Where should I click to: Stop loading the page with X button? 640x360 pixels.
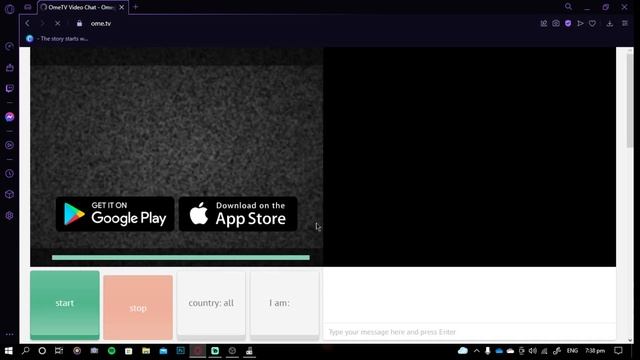click(x=58, y=23)
